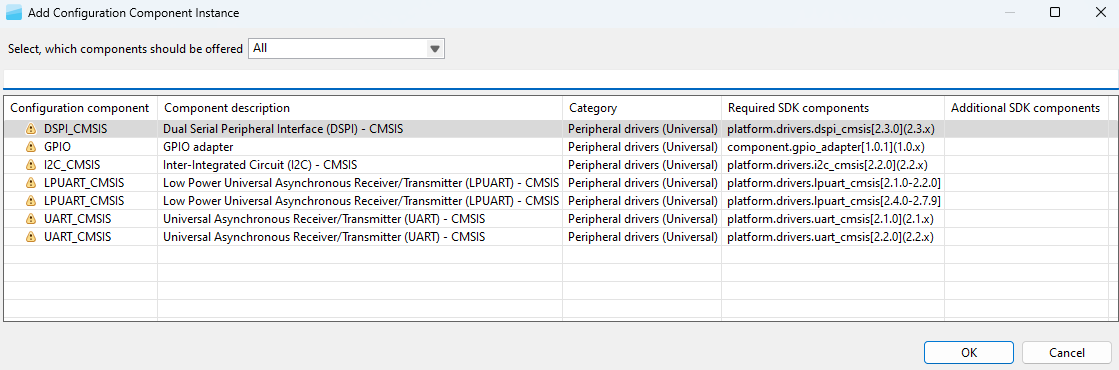Click platform.drivers.lpuart_cmsis[2.4.0-2.7.9] cell

click(x=834, y=201)
